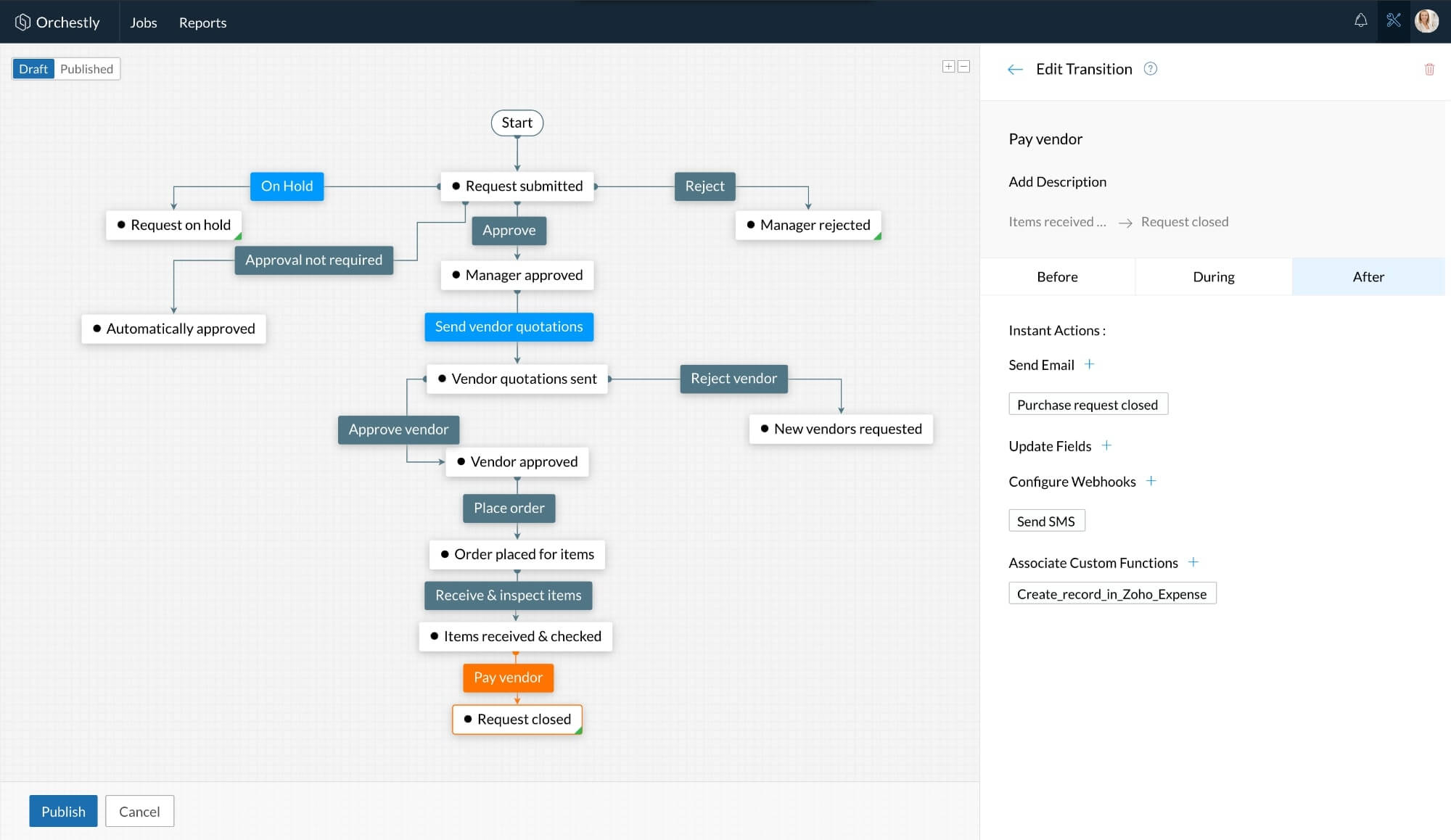The image size is (1451, 840).
Task: Select Manager approved stage
Action: pyautogui.click(x=517, y=275)
